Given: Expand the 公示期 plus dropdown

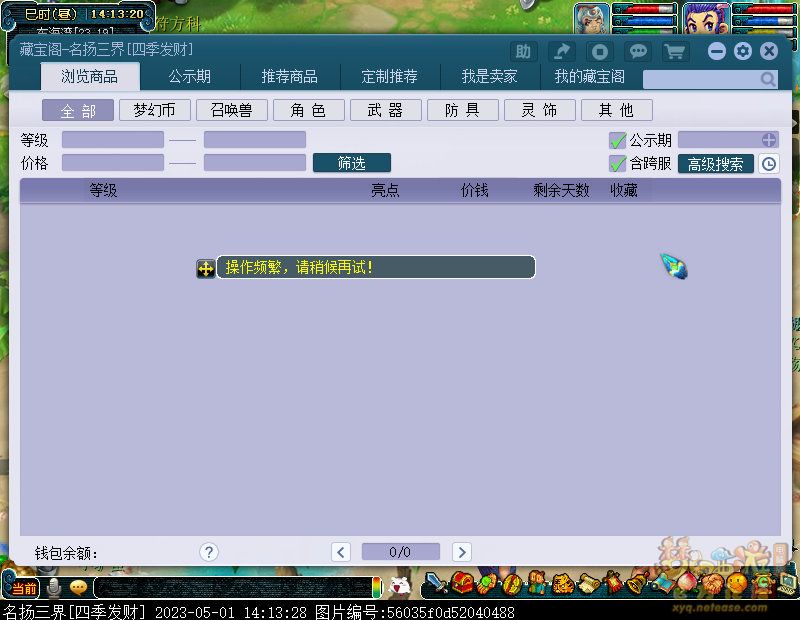Looking at the screenshot, I should coord(768,141).
